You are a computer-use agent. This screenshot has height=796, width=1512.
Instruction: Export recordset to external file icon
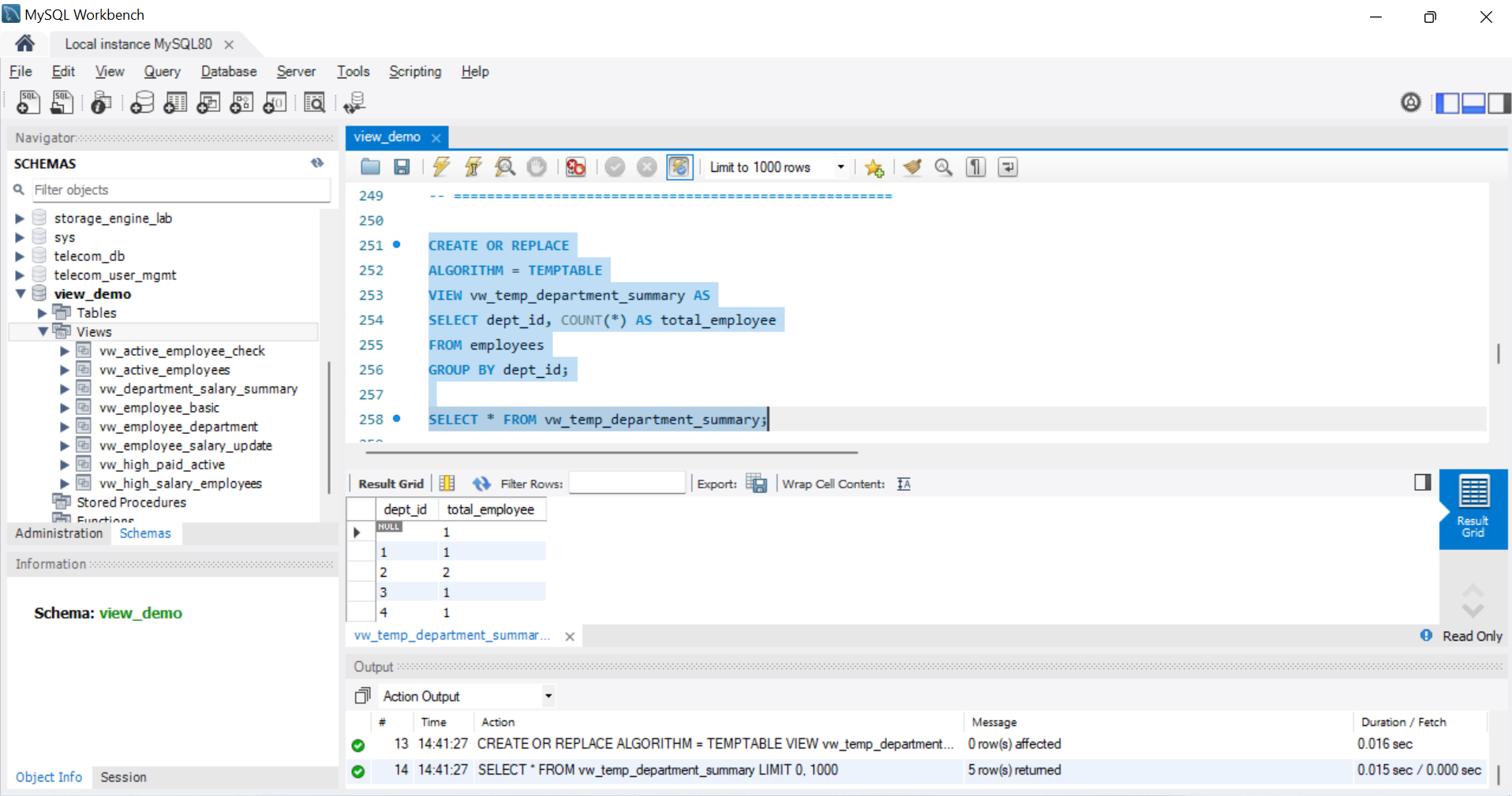[x=756, y=484]
